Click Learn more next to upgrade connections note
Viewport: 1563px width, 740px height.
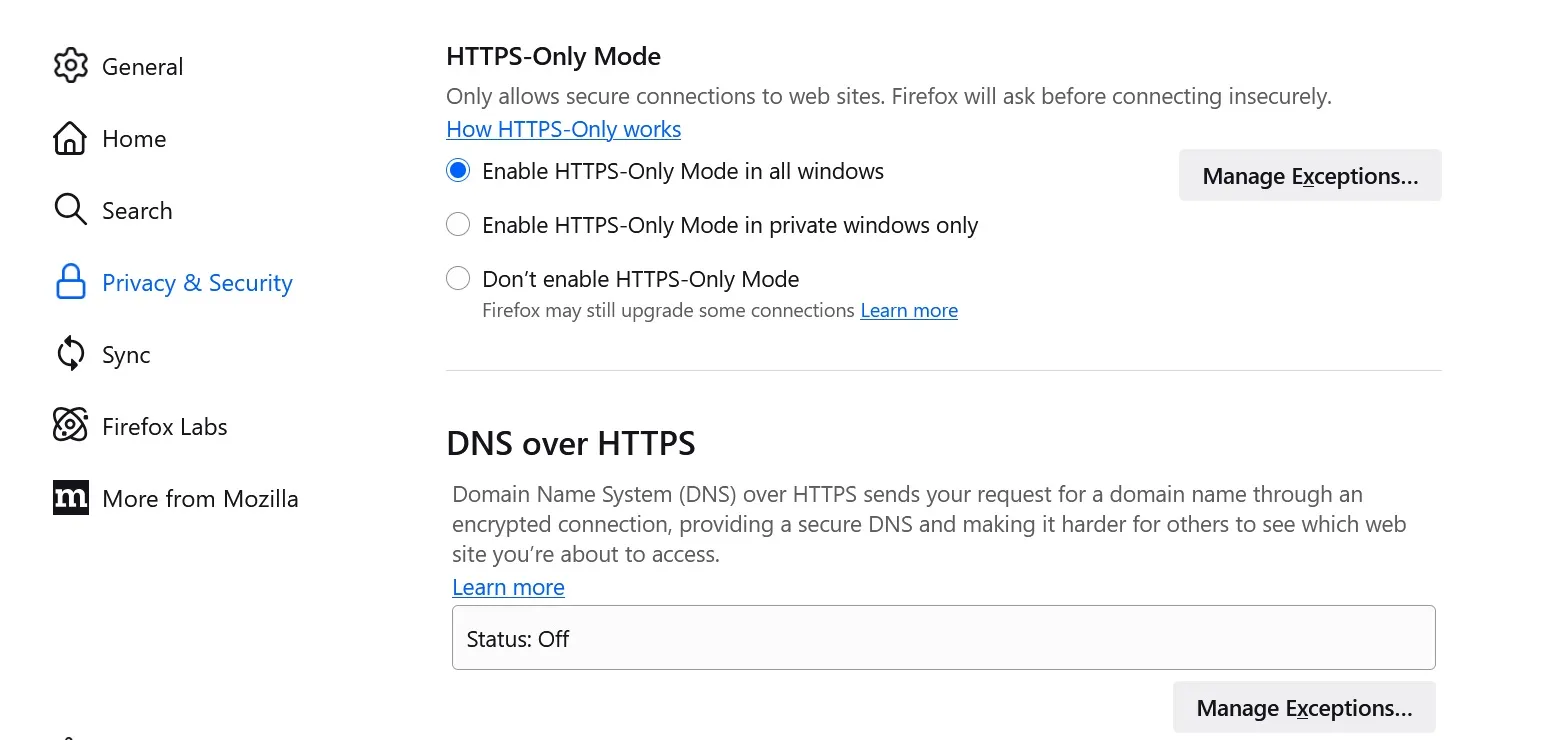pyautogui.click(x=908, y=310)
